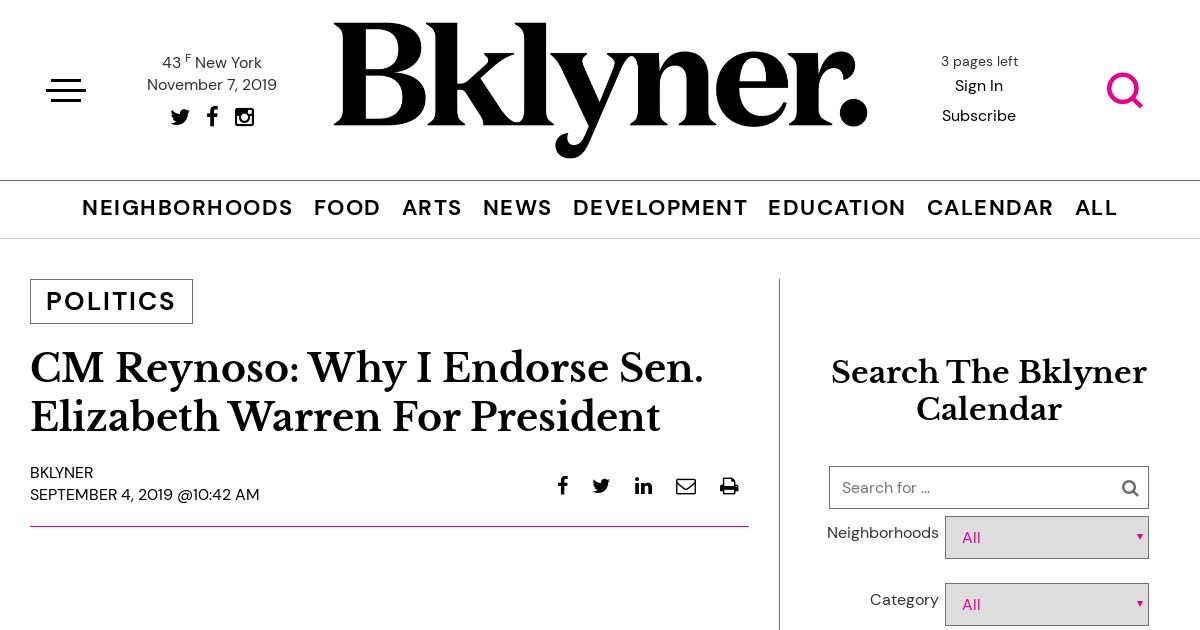Open the POLITICS category tag
1200x630 pixels.
coord(111,301)
